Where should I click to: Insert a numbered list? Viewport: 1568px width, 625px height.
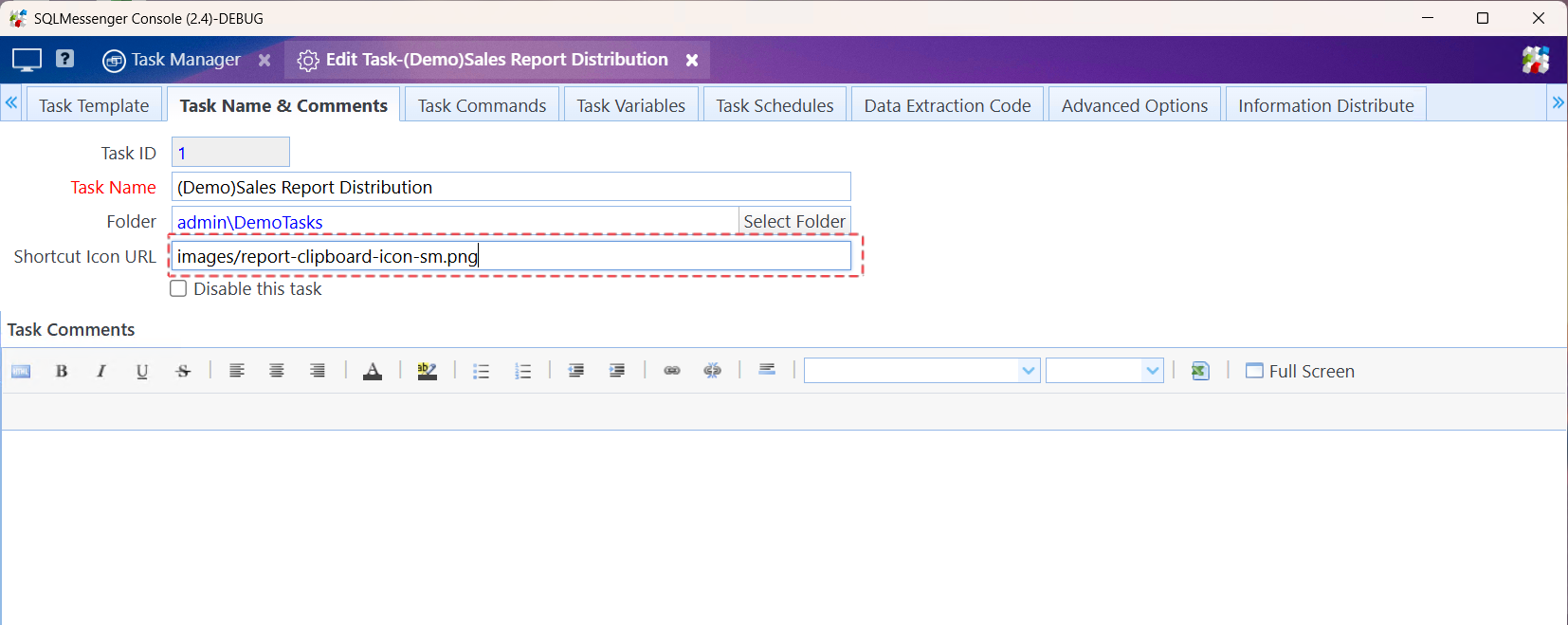point(522,371)
